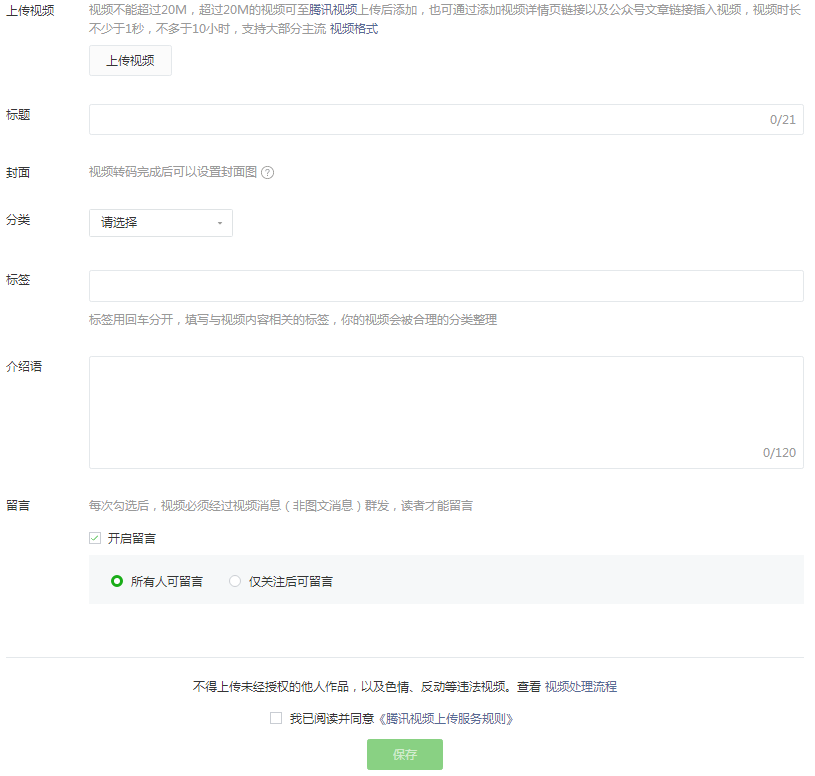Check the 我已阅读并同意 agreement checkbox
This screenshot has width=815, height=776.
point(276,718)
